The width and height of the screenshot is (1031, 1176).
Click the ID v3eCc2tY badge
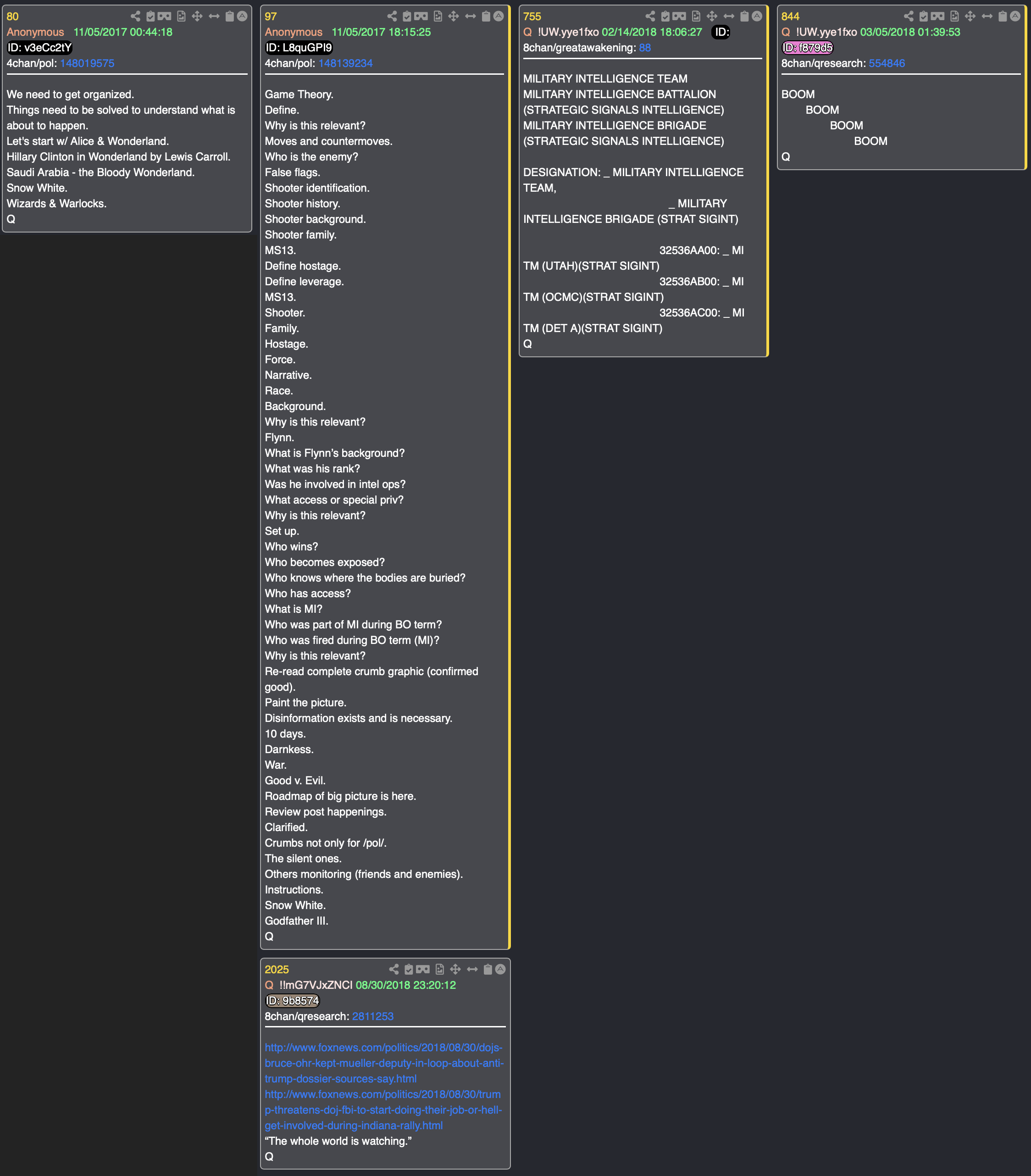click(40, 48)
